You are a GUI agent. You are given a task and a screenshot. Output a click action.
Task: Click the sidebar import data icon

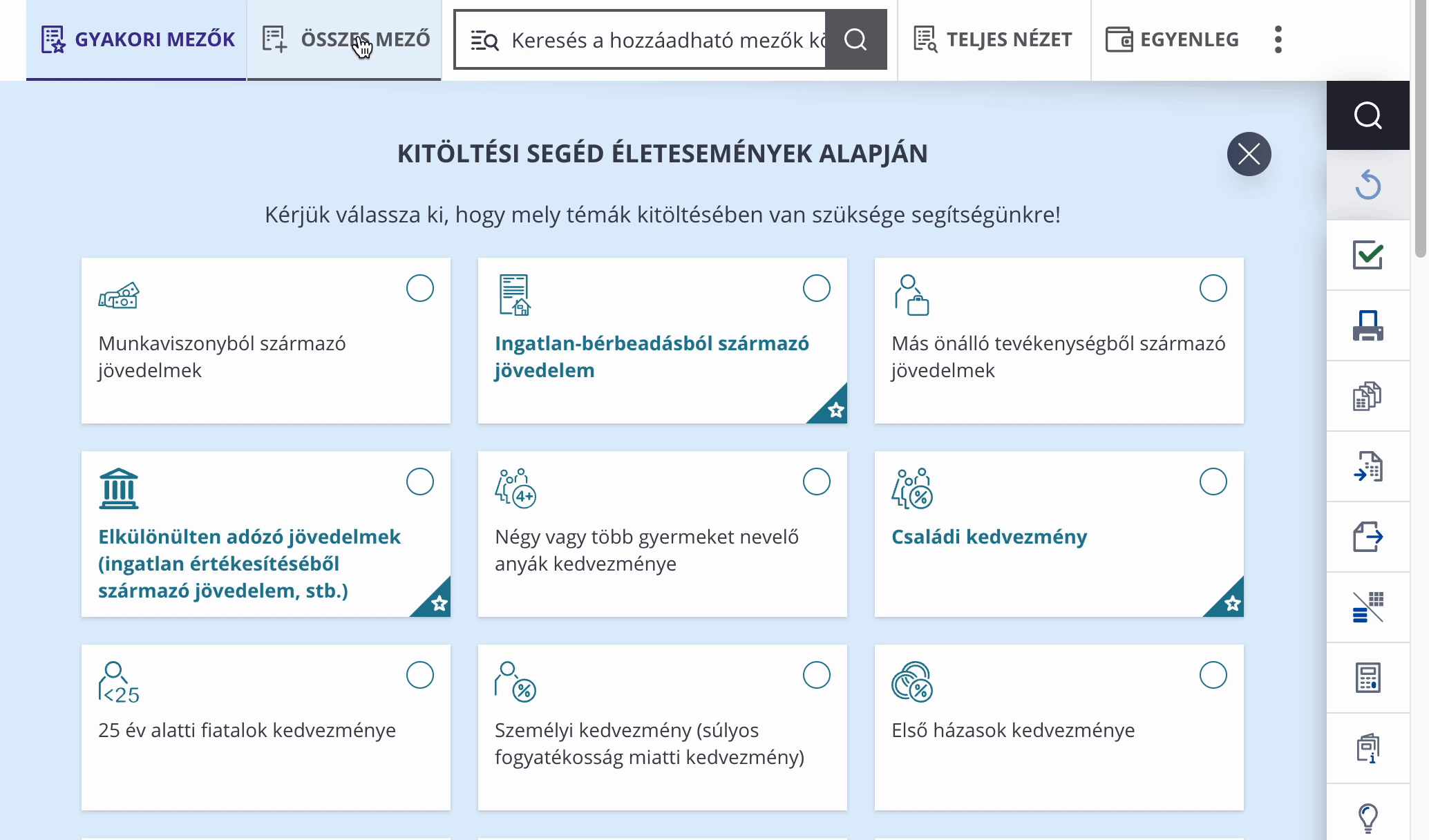(x=1368, y=466)
